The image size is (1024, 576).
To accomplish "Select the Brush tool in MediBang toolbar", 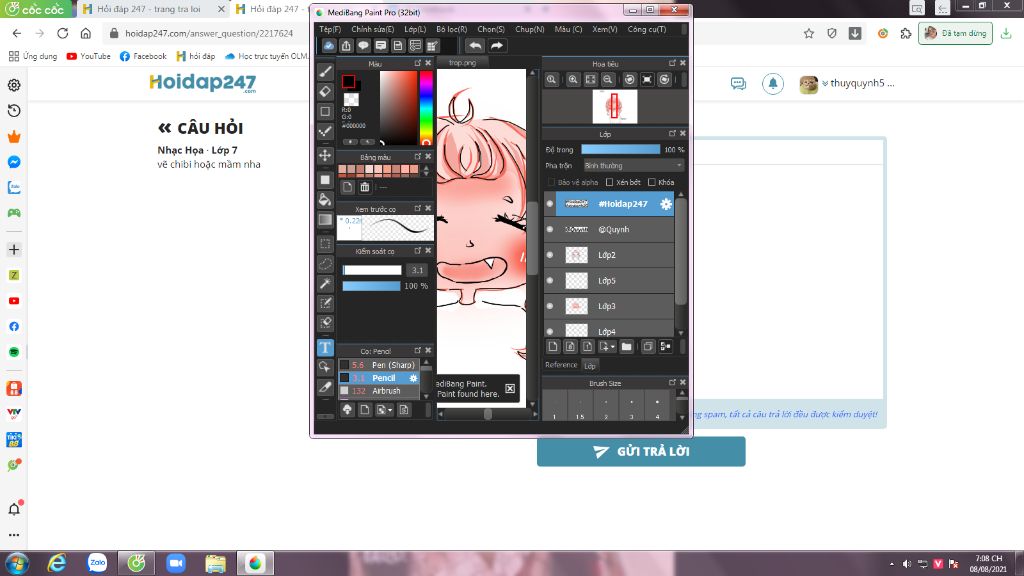I will coord(325,71).
